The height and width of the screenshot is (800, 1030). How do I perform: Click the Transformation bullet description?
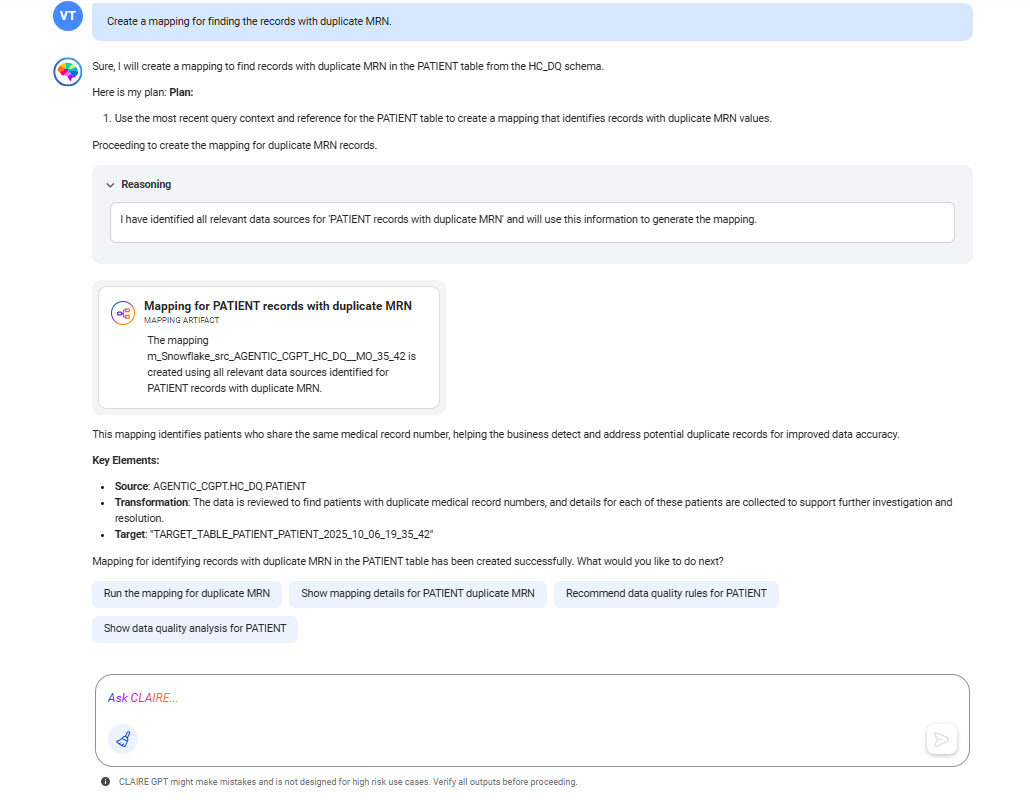click(533, 510)
